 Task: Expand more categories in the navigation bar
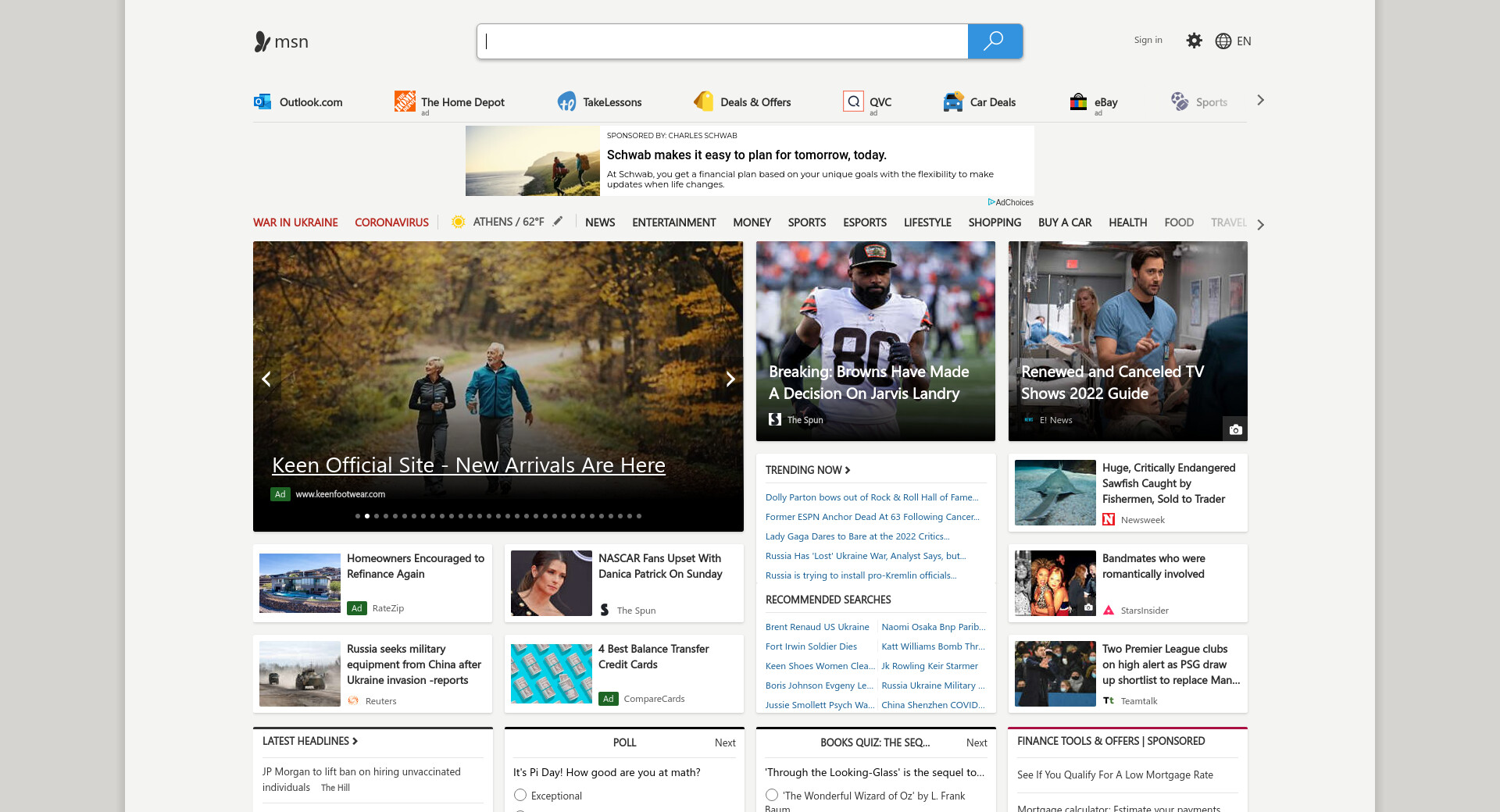click(1260, 224)
